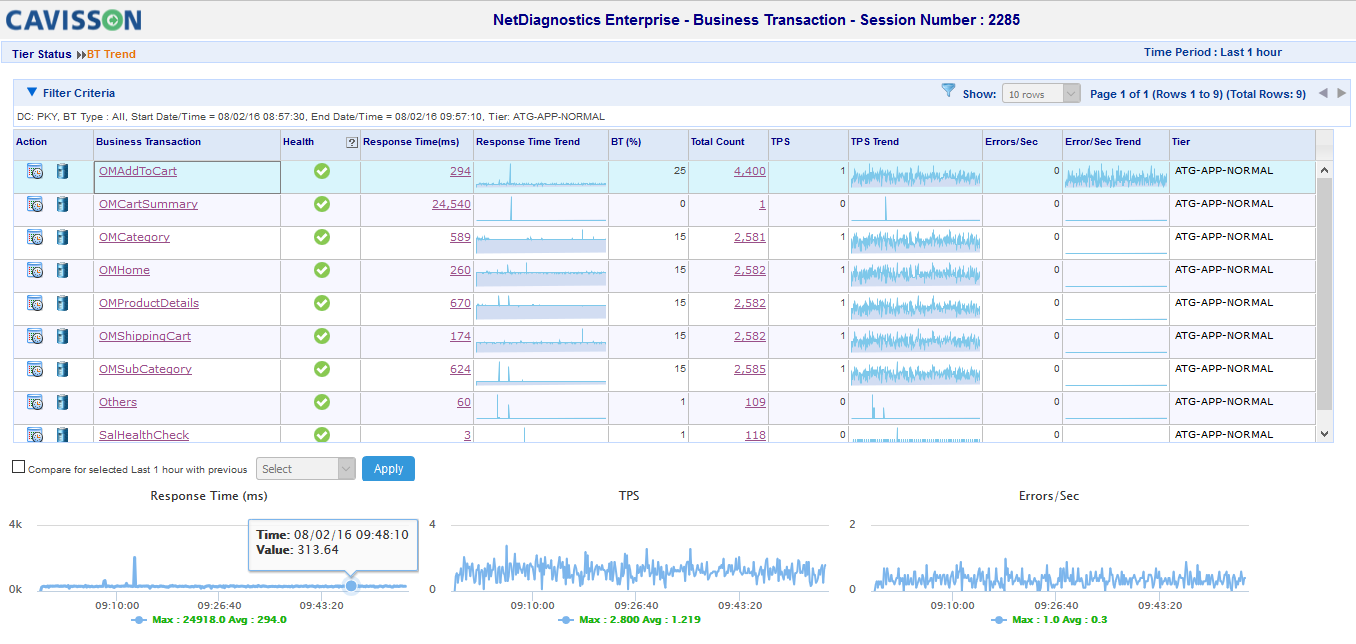Click the Apply button
Viewport: 1356px width, 644px height.
pos(388,469)
